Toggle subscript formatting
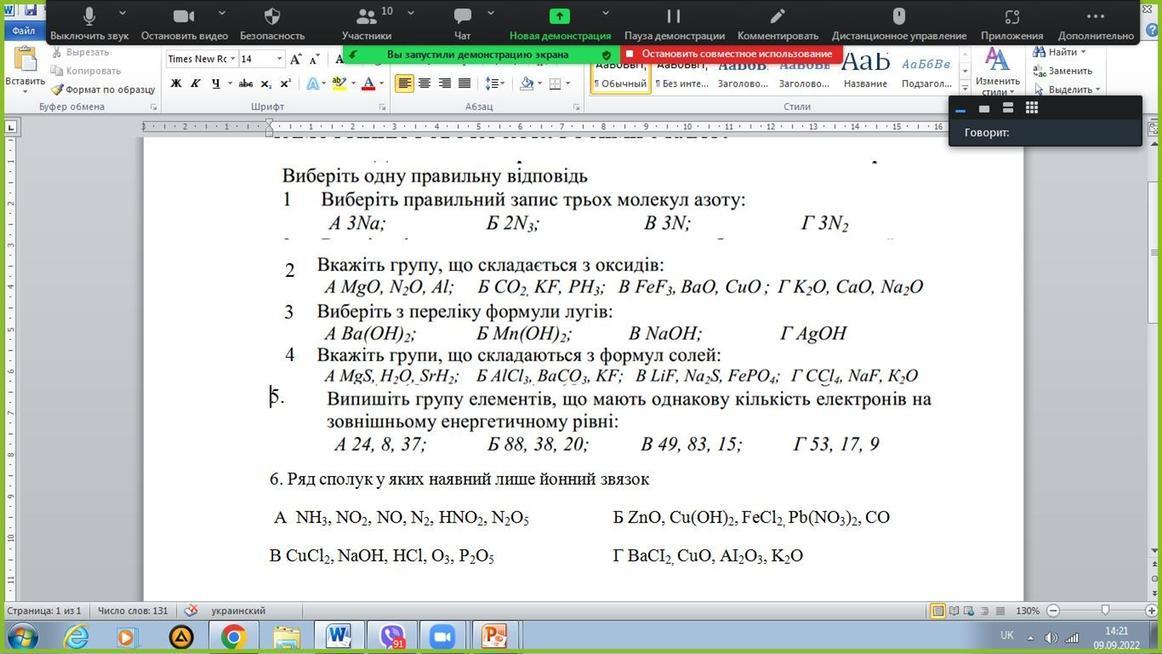Screen dimensions: 1162x654 [x=266, y=83]
